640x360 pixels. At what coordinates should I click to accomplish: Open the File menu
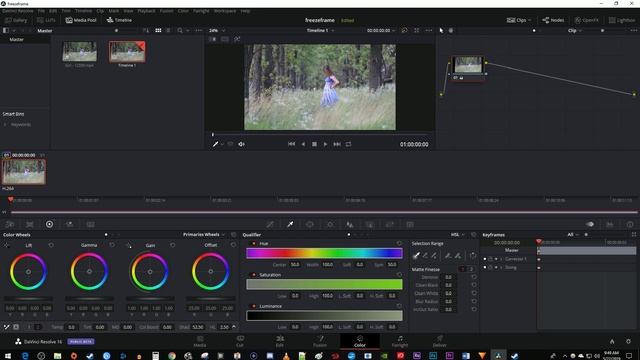(x=41, y=11)
